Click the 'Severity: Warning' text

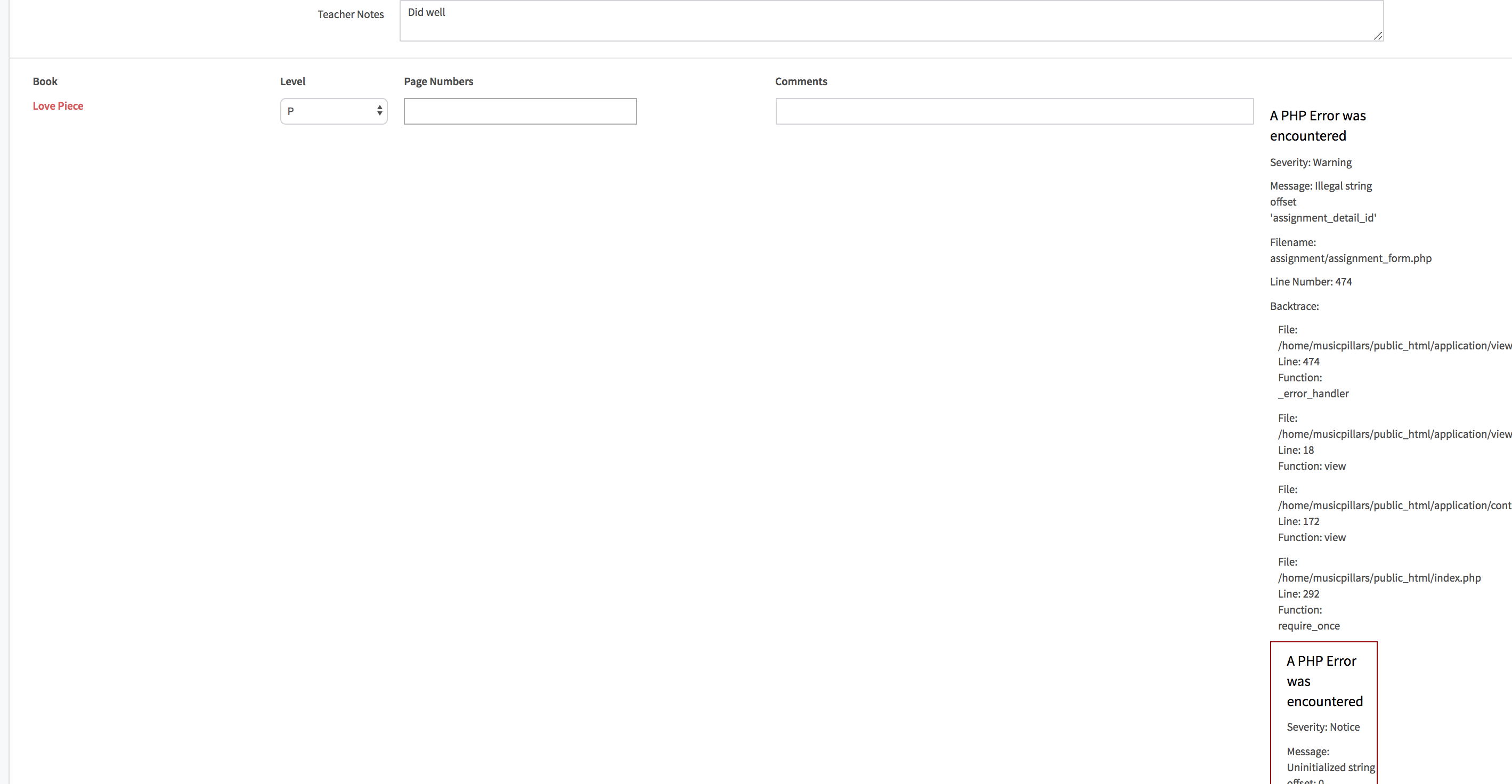1311,162
